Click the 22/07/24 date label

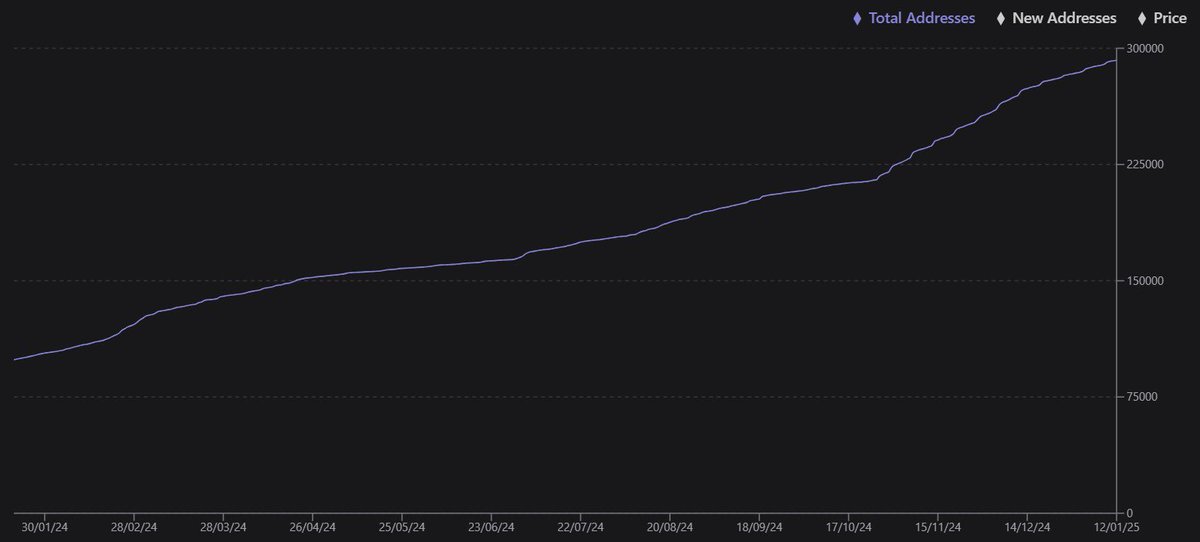tap(580, 528)
